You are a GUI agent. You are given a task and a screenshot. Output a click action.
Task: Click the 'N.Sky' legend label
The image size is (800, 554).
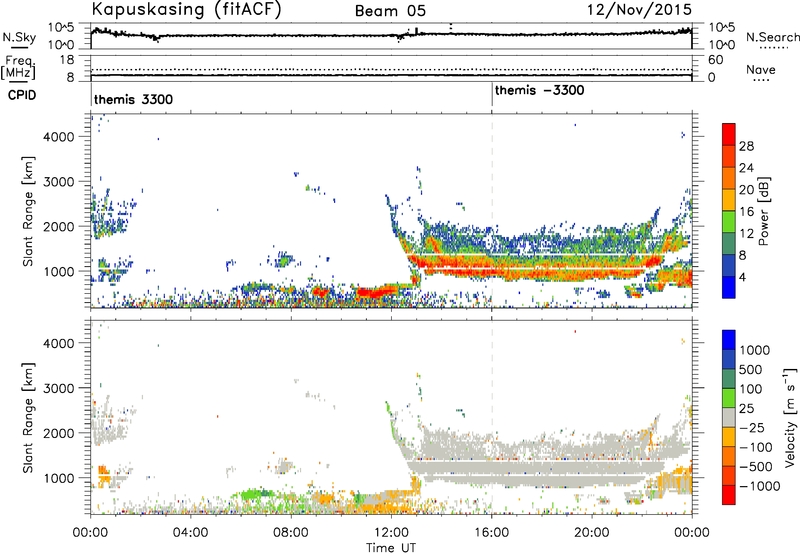[19, 37]
